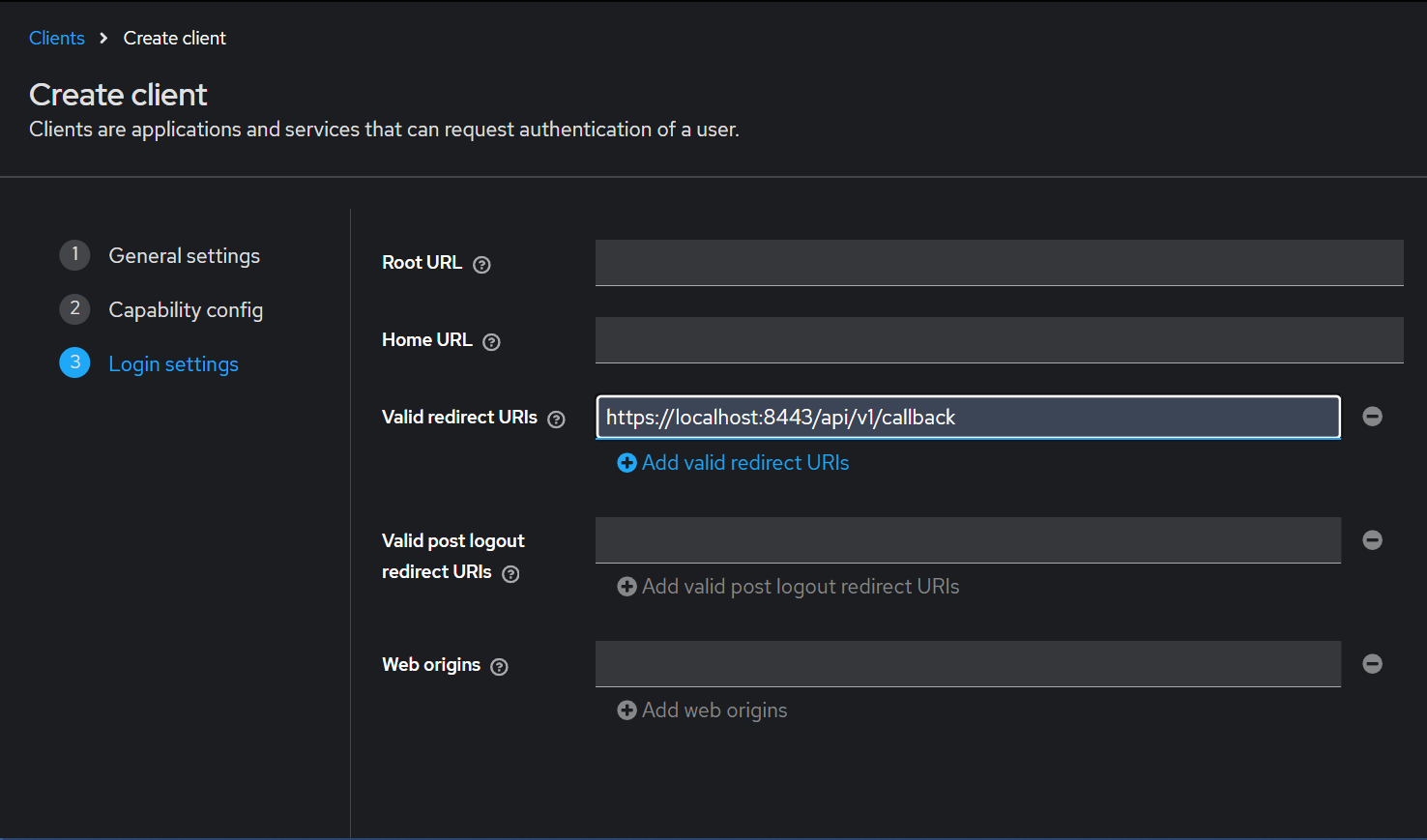Click the Home URL field label

point(426,339)
